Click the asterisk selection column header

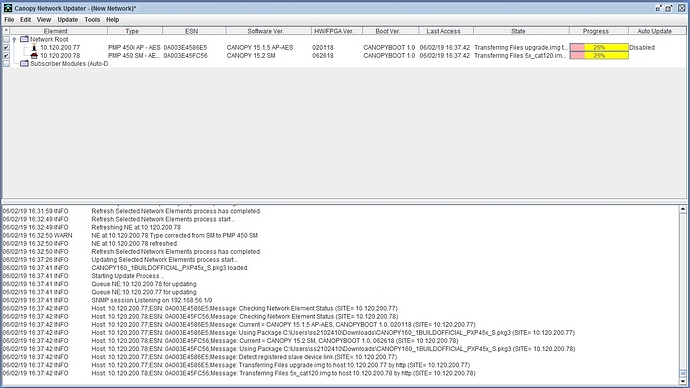pos(6,31)
